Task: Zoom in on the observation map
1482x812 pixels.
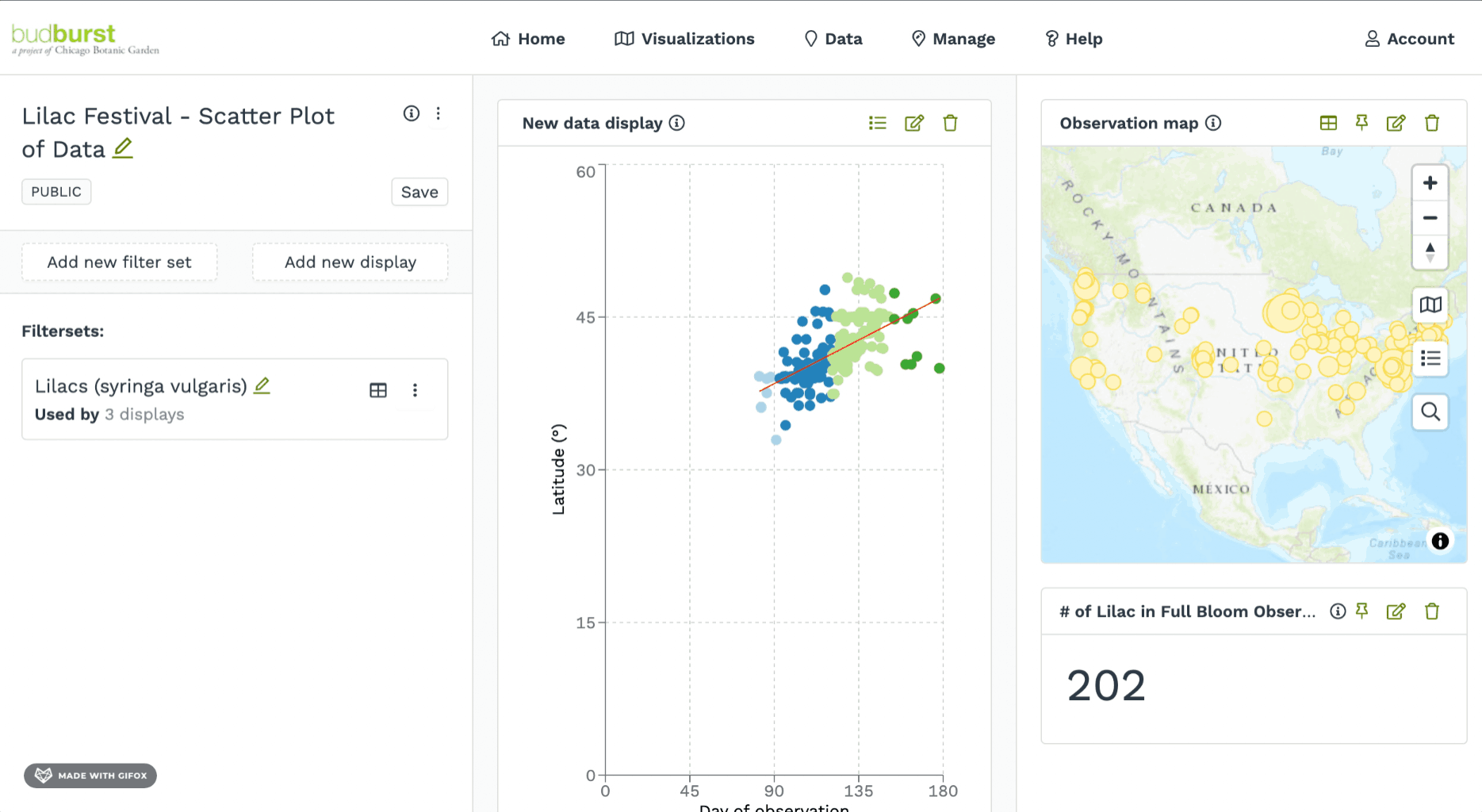Action: point(1430,183)
